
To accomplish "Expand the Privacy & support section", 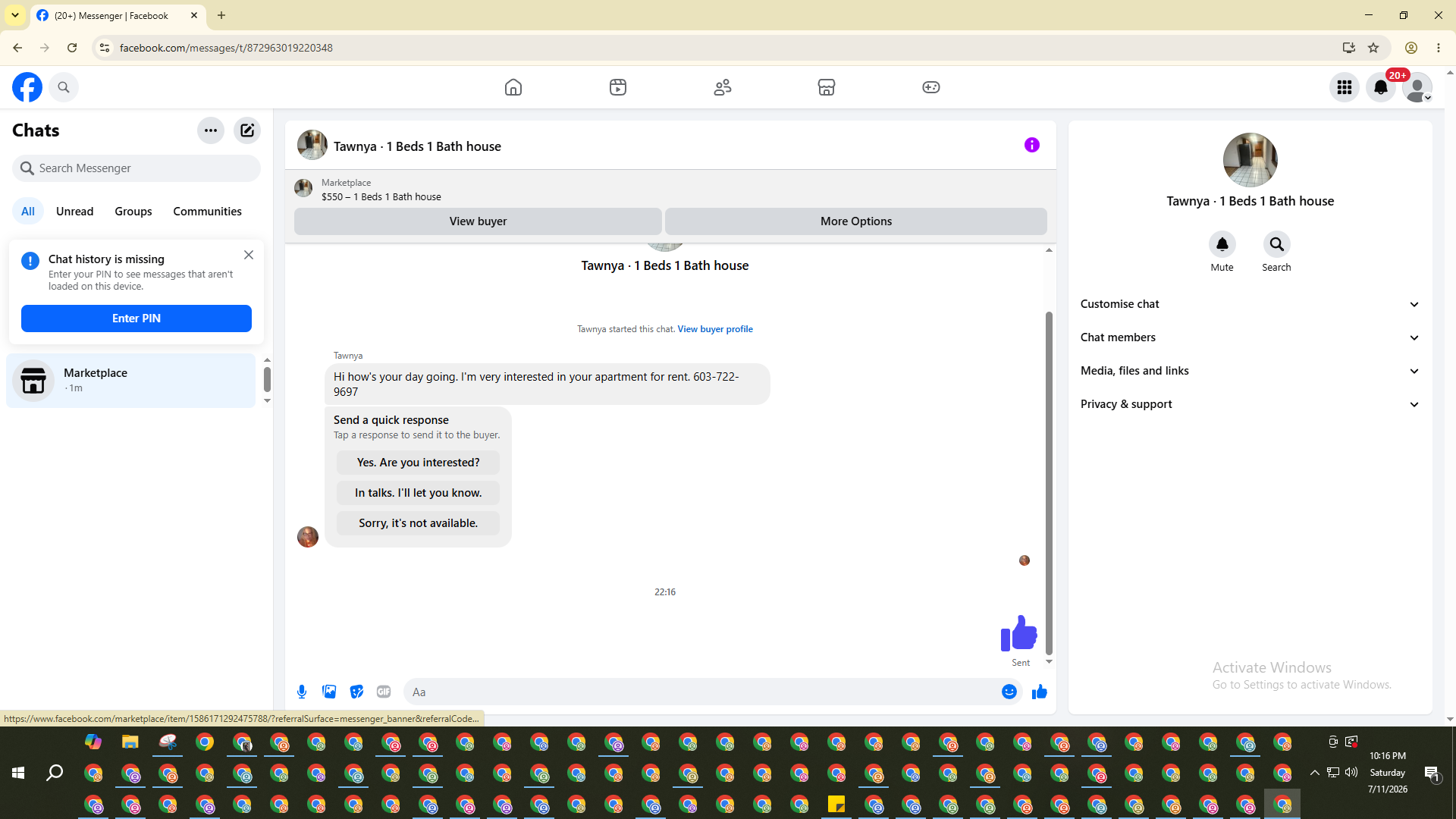I will pyautogui.click(x=1250, y=404).
